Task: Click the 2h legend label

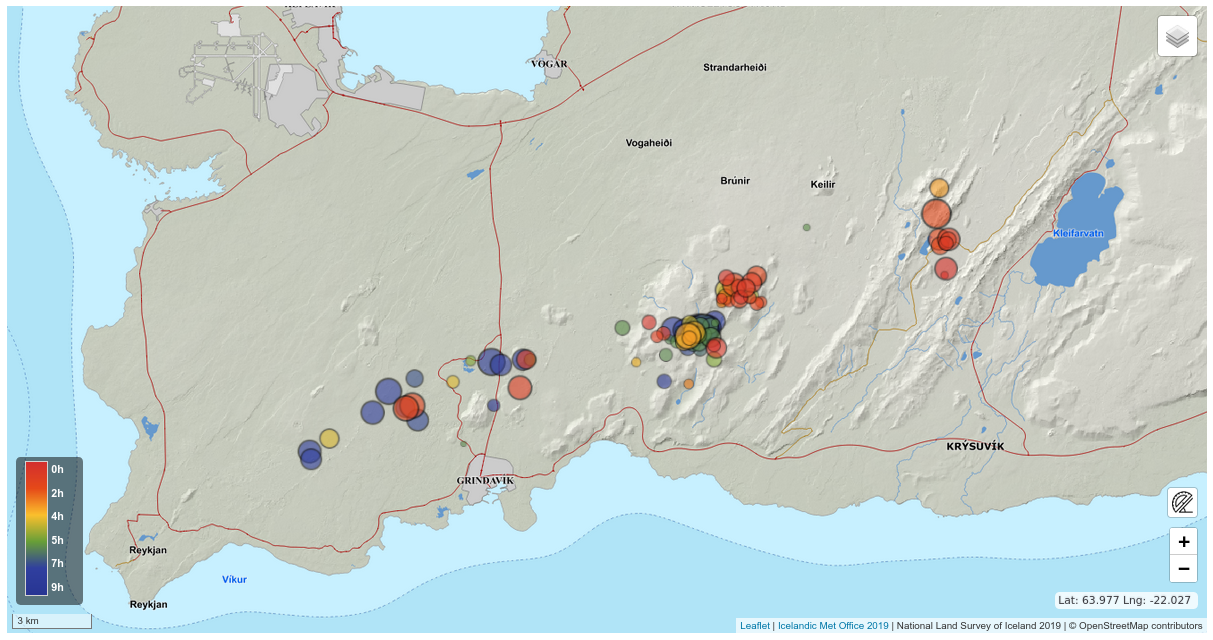Action: point(58,493)
